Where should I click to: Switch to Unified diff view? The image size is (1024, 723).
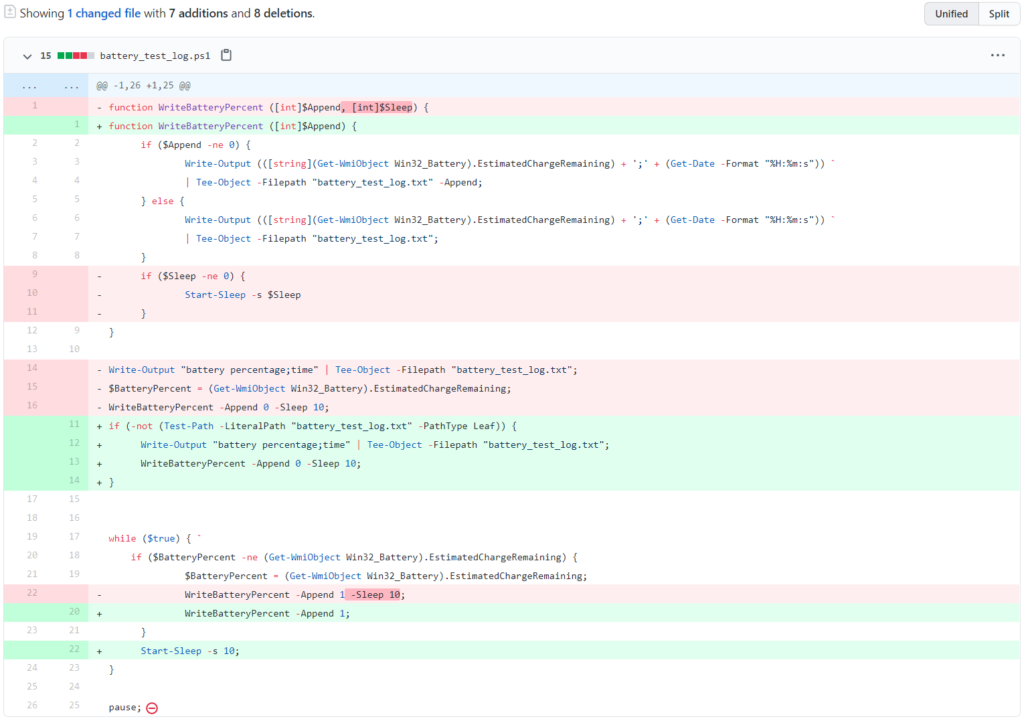[x=951, y=14]
